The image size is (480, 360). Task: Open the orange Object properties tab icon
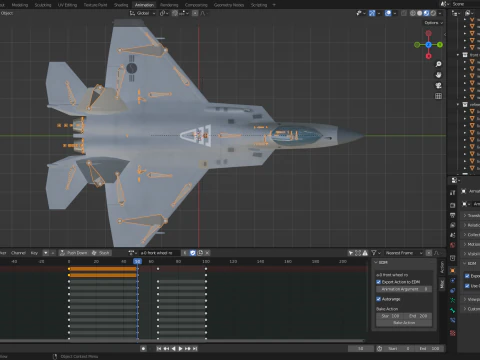(x=452, y=270)
